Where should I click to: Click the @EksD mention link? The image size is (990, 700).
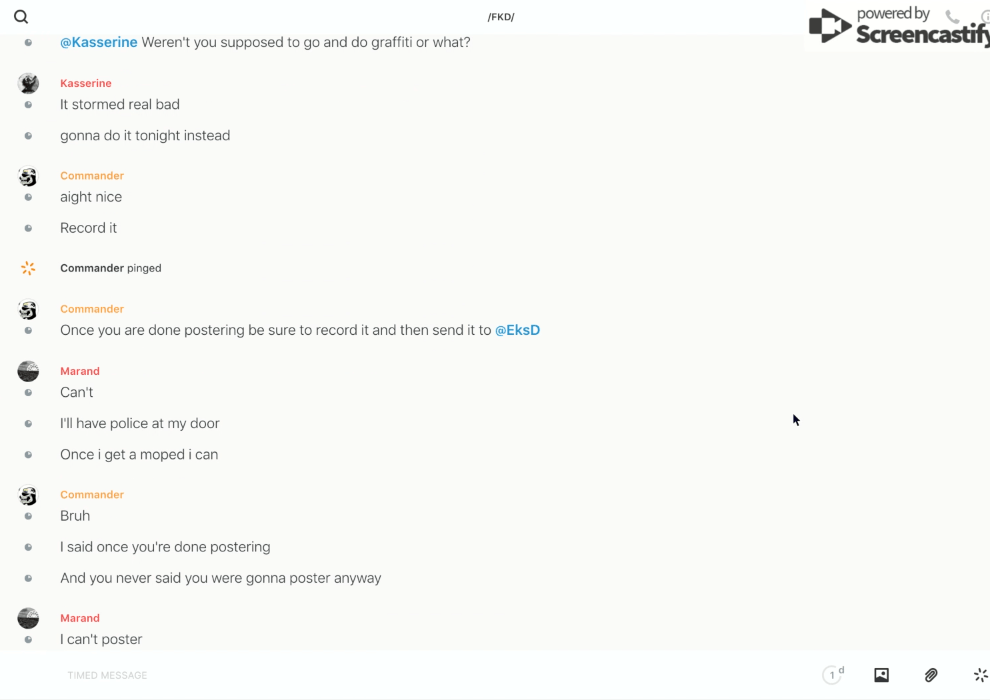517,330
